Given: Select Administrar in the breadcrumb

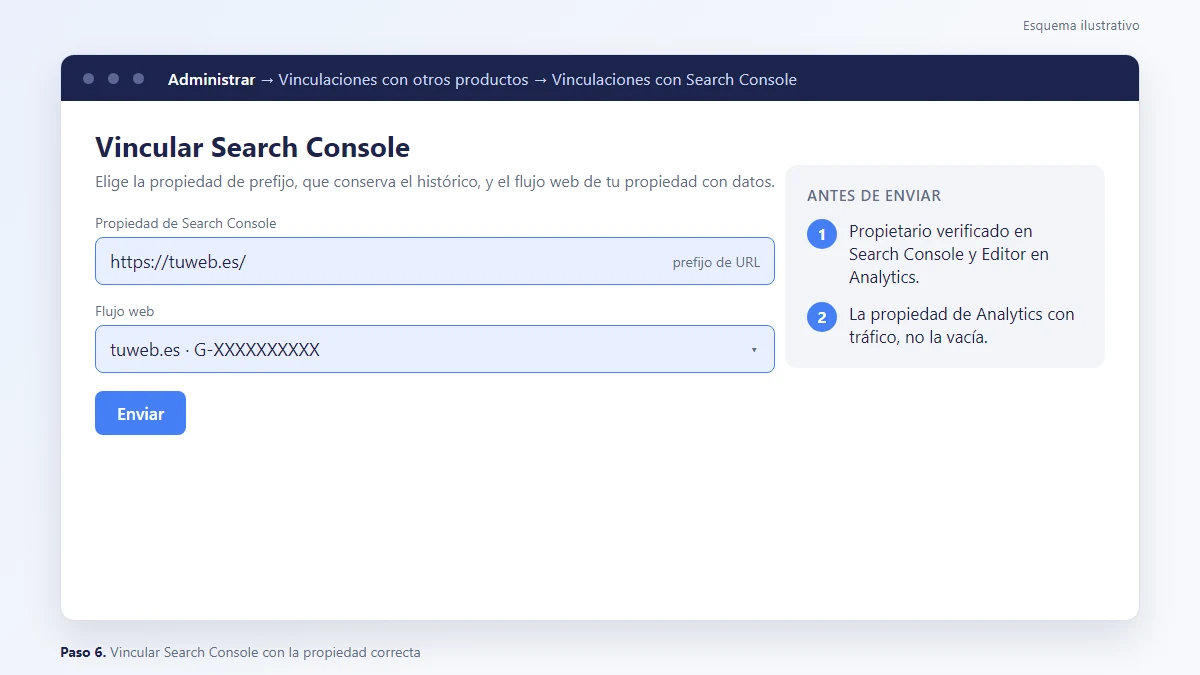Looking at the screenshot, I should tap(211, 79).
